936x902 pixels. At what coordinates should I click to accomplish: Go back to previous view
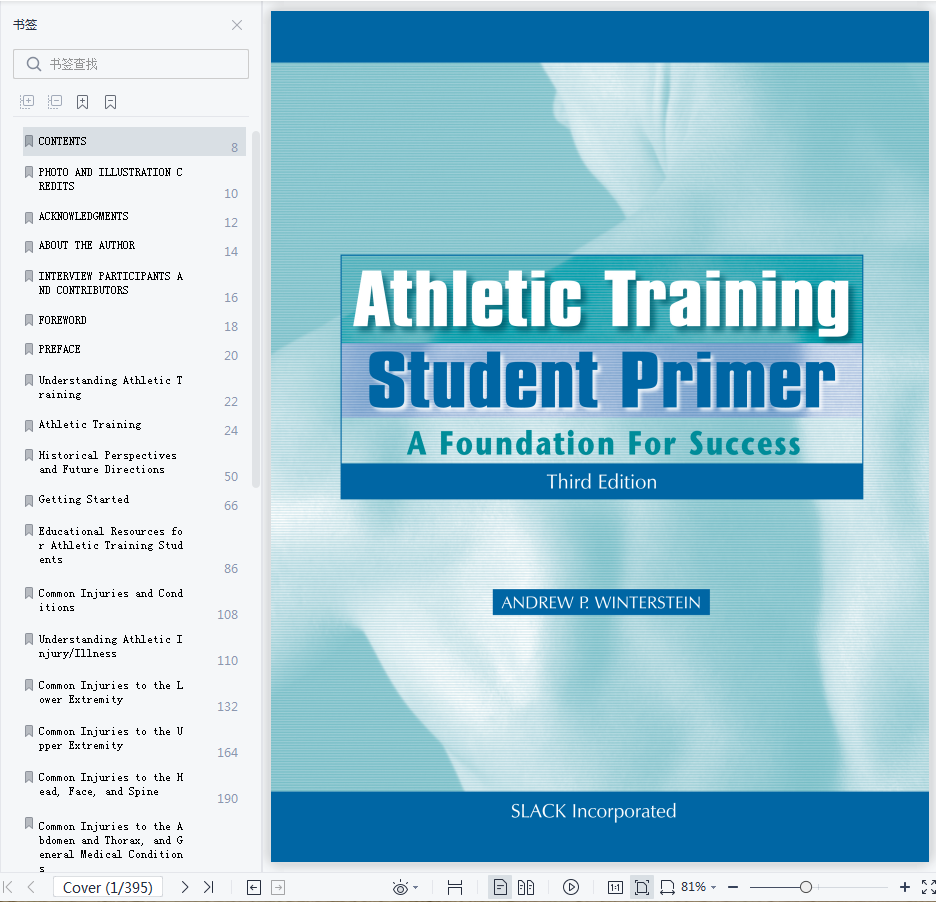254,888
